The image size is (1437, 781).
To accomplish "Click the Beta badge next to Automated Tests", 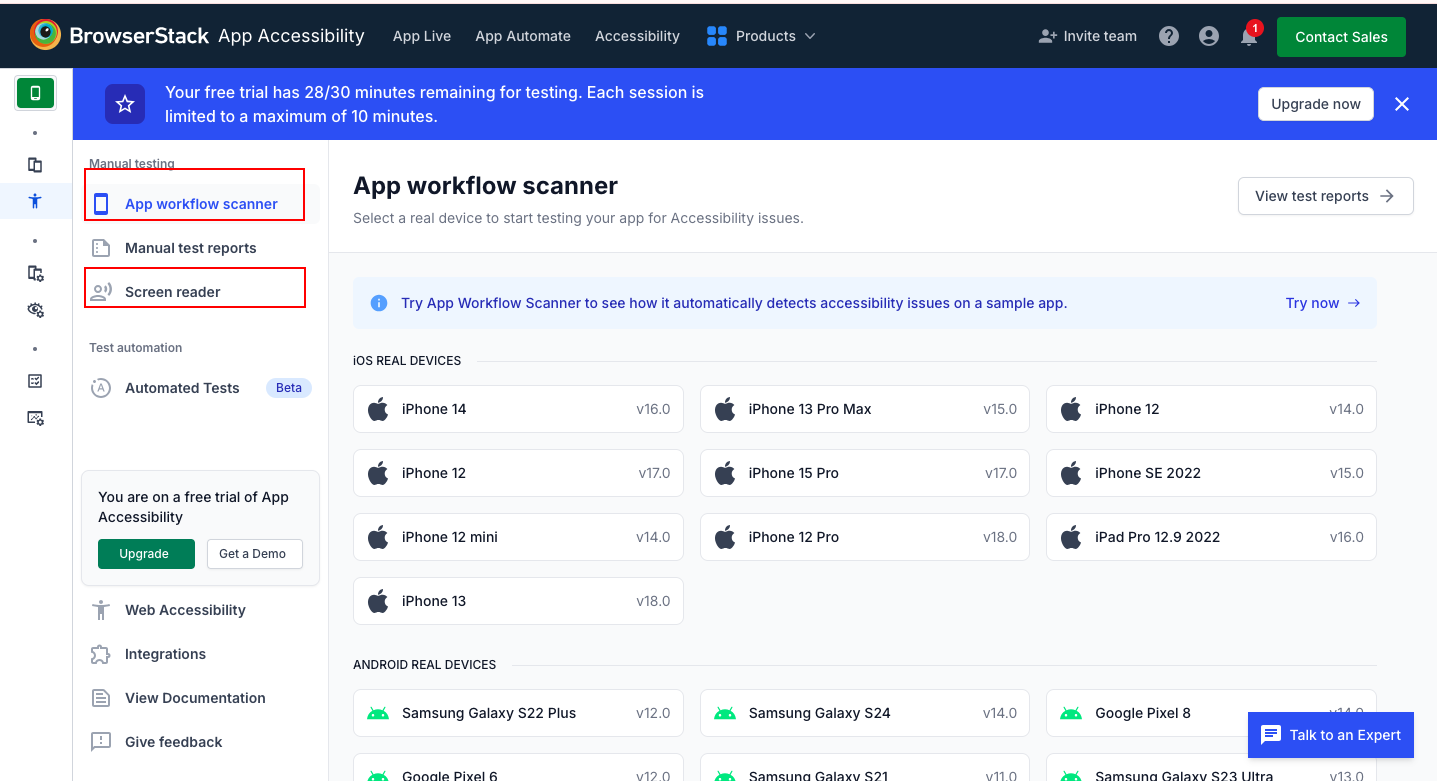I will pos(289,388).
